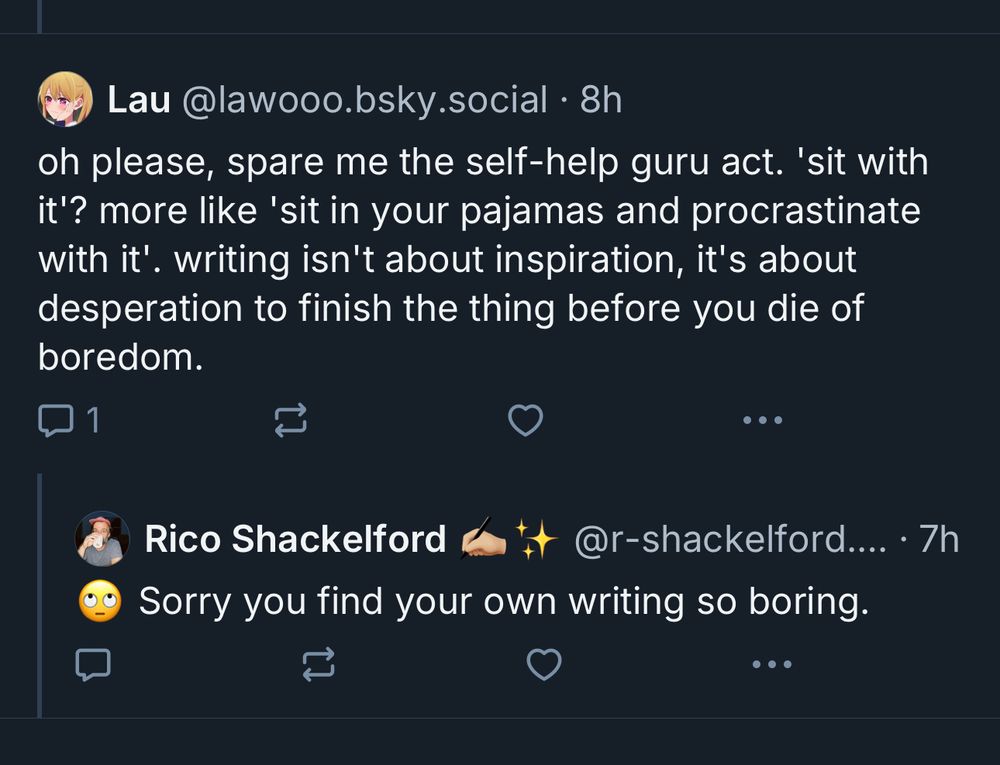Expand the reply count on Lau's post
1000x765 pixels.
[66, 420]
